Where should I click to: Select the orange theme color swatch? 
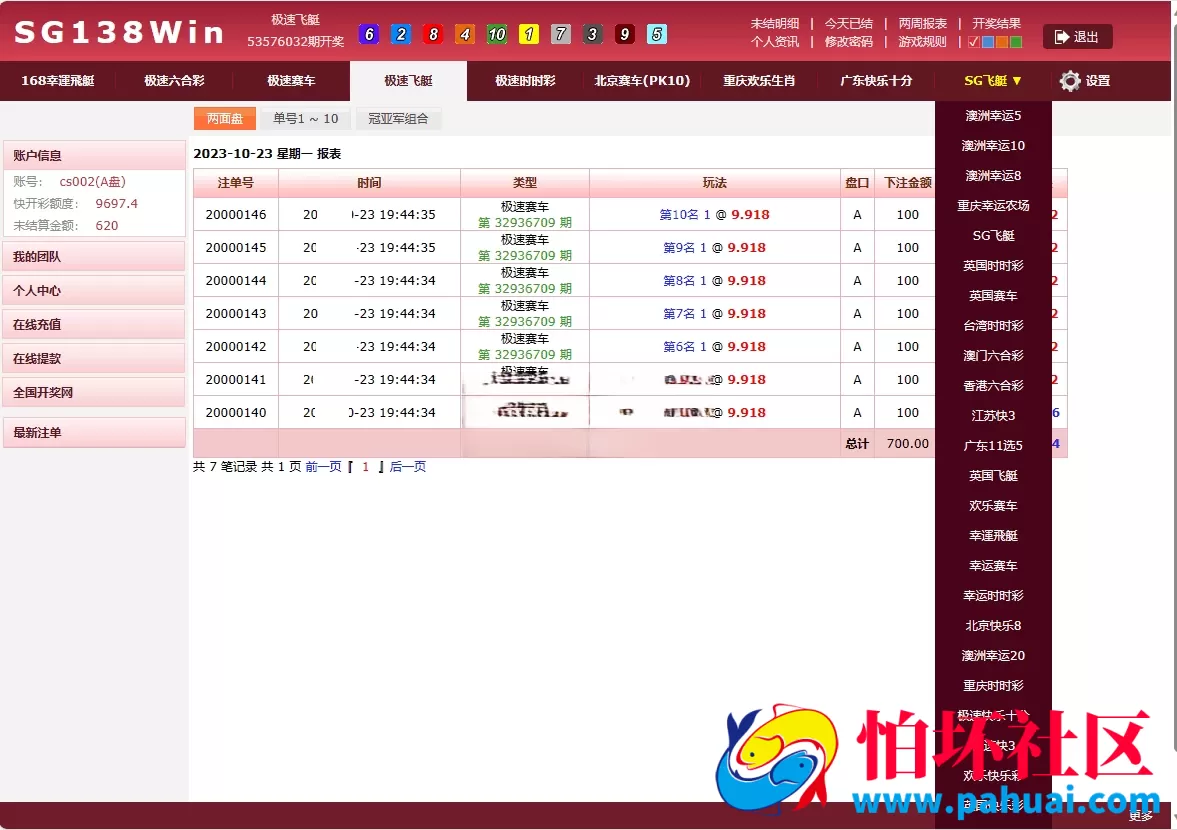tap(1001, 42)
